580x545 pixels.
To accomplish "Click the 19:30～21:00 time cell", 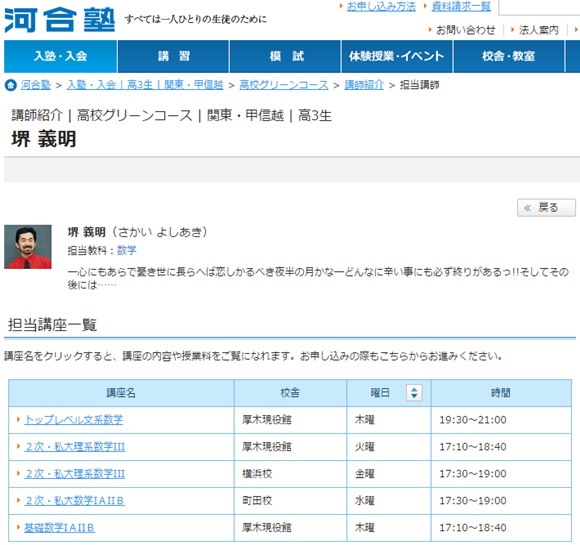I will (501, 420).
